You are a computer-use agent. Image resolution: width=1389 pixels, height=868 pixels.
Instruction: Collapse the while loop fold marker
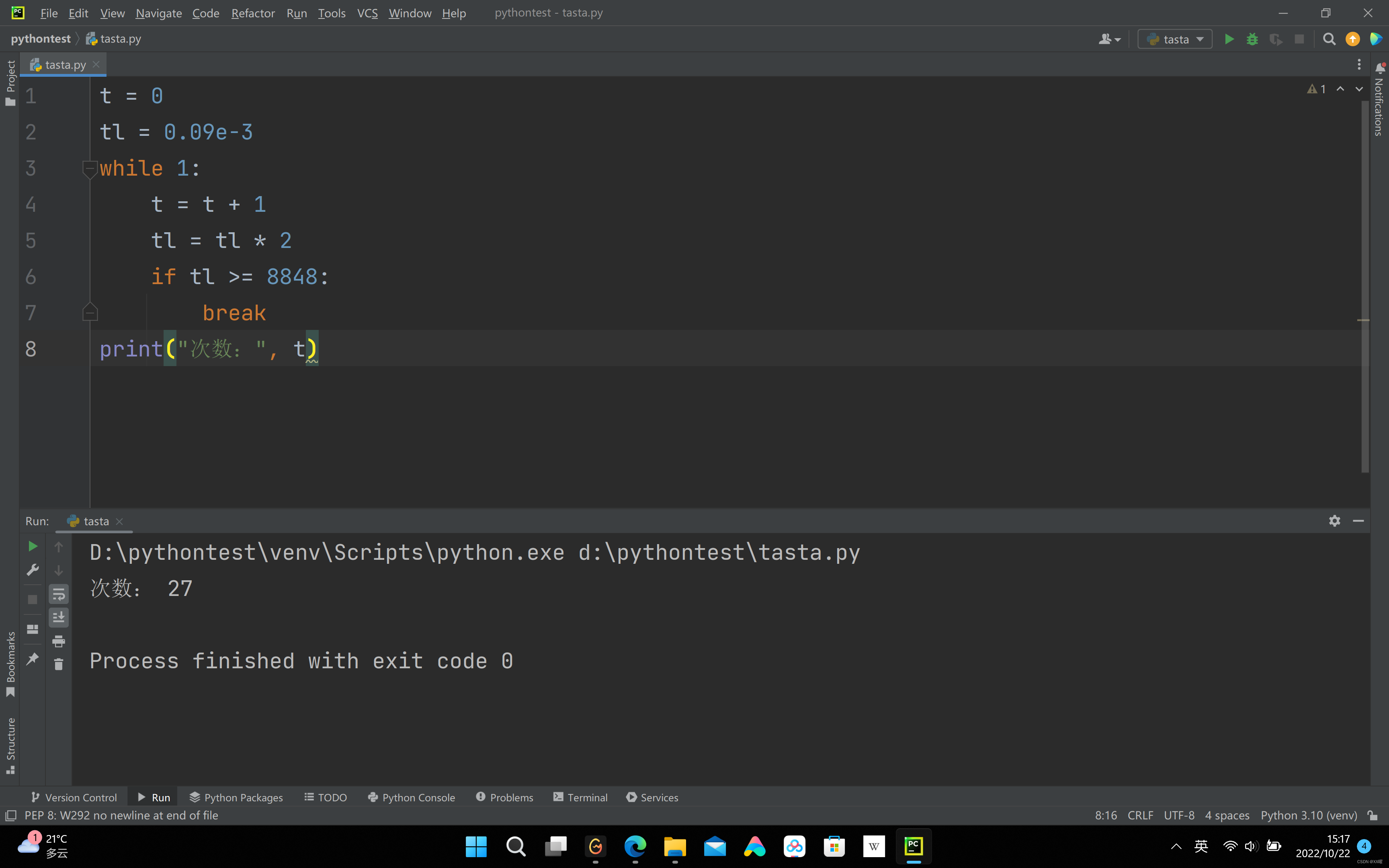(x=90, y=168)
